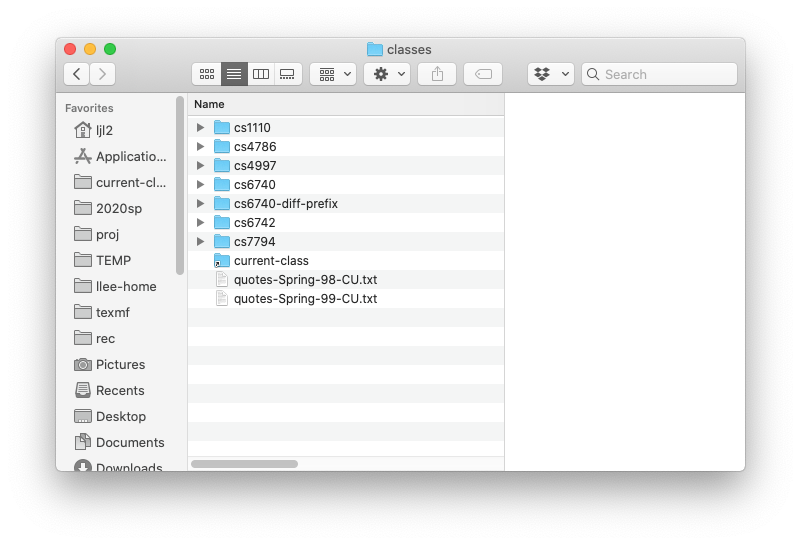
Task: Click the Edit Tags button
Action: (483, 74)
